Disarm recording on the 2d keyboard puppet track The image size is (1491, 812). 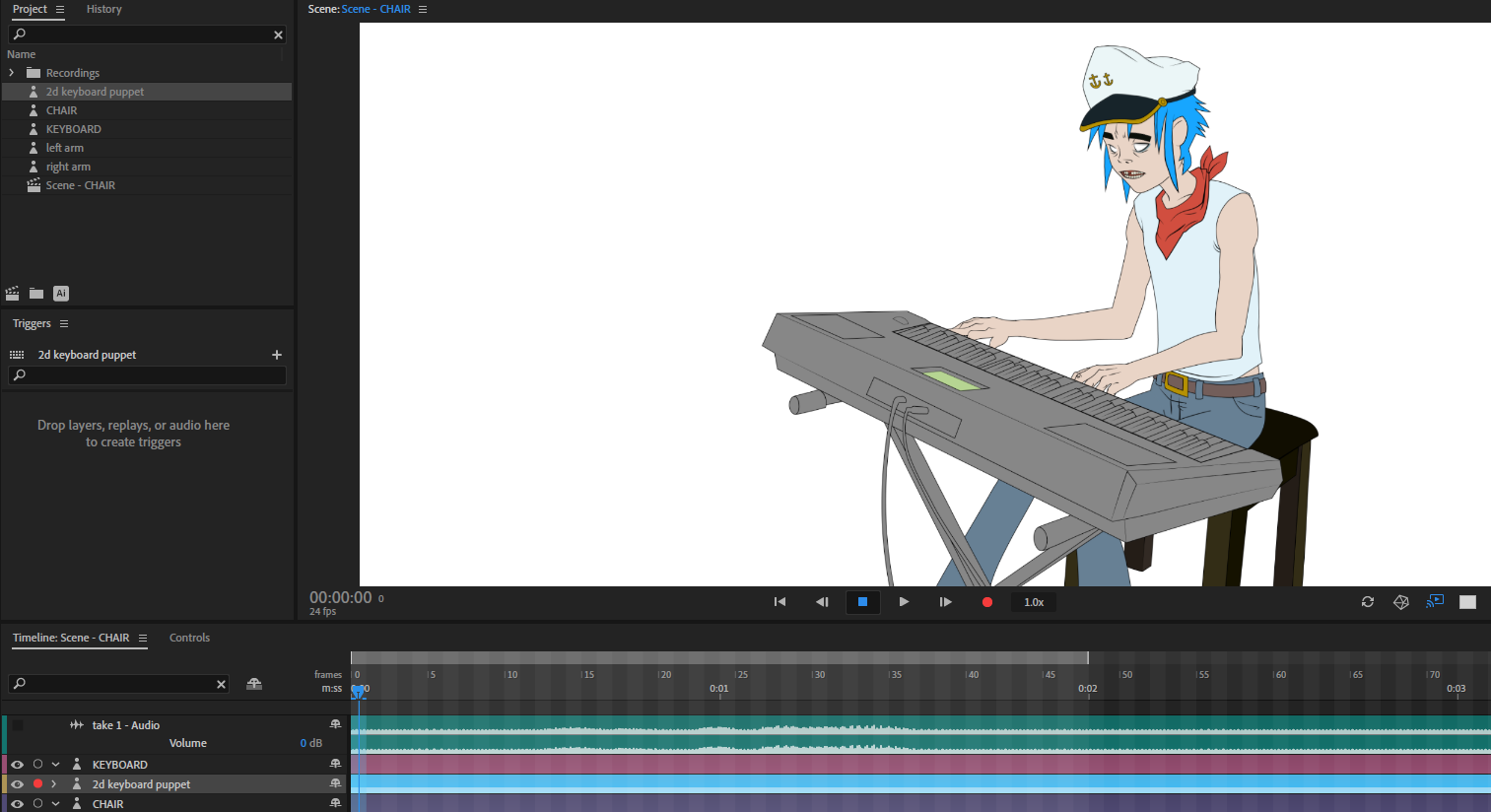pyautogui.click(x=37, y=783)
